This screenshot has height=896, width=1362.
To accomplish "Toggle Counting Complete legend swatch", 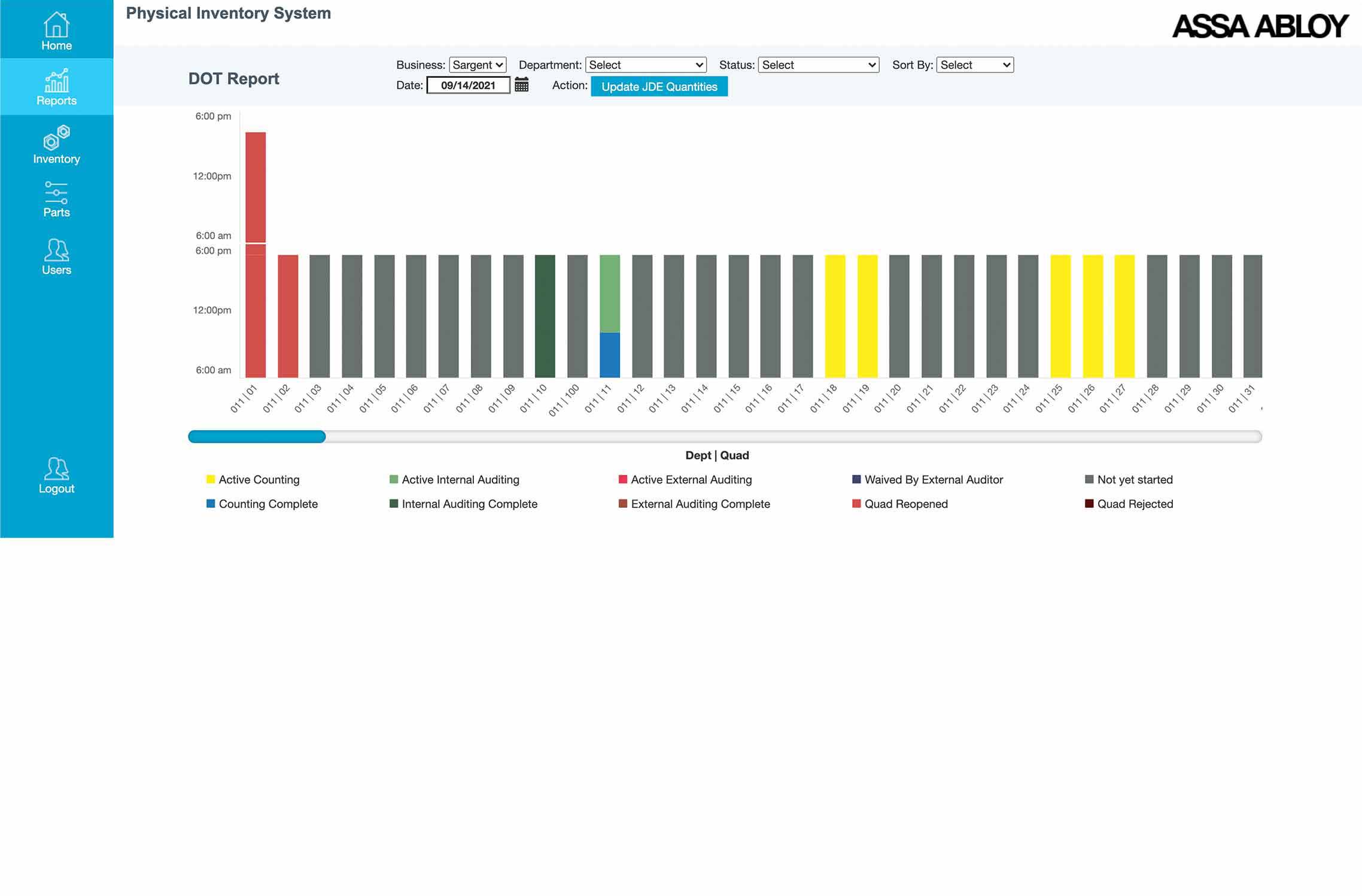I will click(211, 504).
